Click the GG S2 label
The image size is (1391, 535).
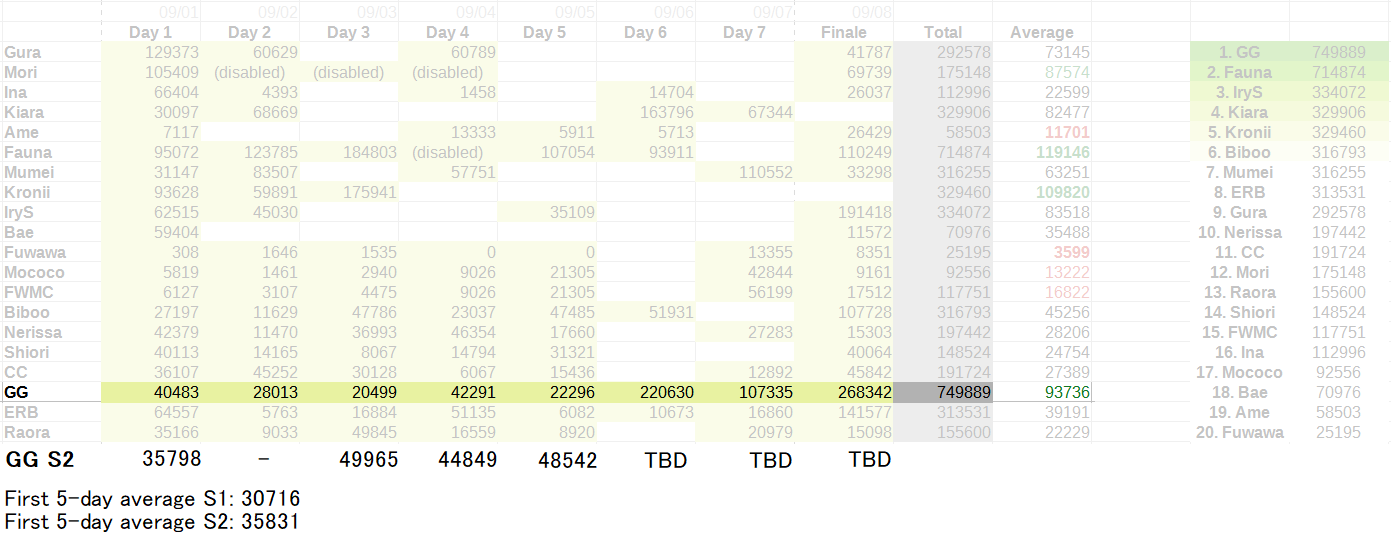pos(40,460)
